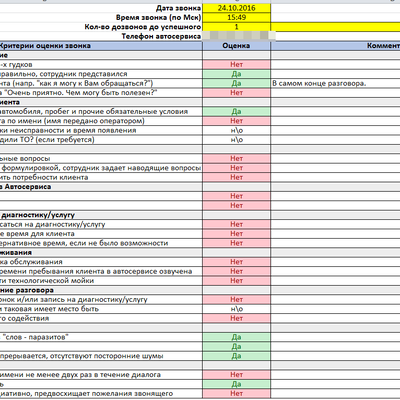Click the 'саться на диагностику/услугу' criterion cell
The image size is (400, 400).
(101, 224)
